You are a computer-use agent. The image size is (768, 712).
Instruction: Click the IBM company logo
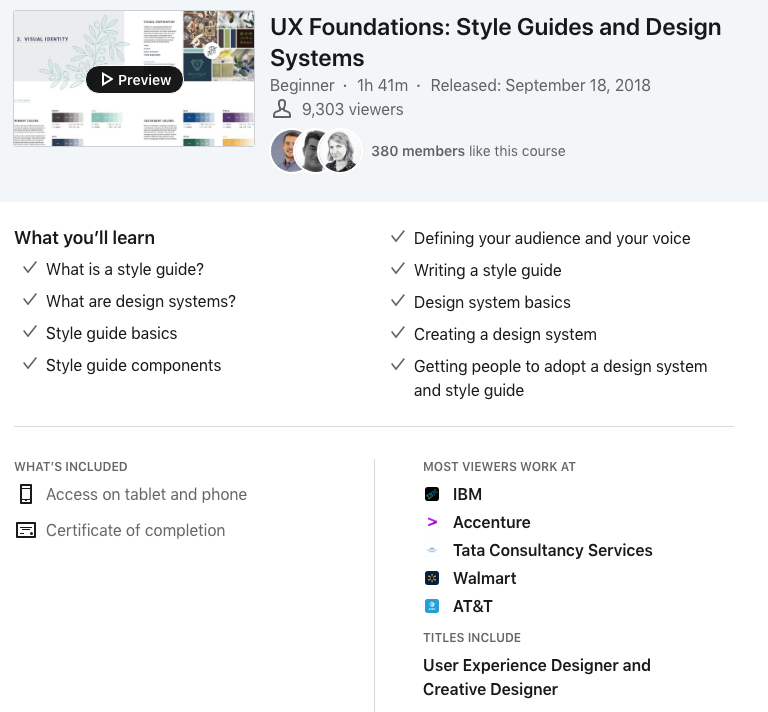(432, 494)
